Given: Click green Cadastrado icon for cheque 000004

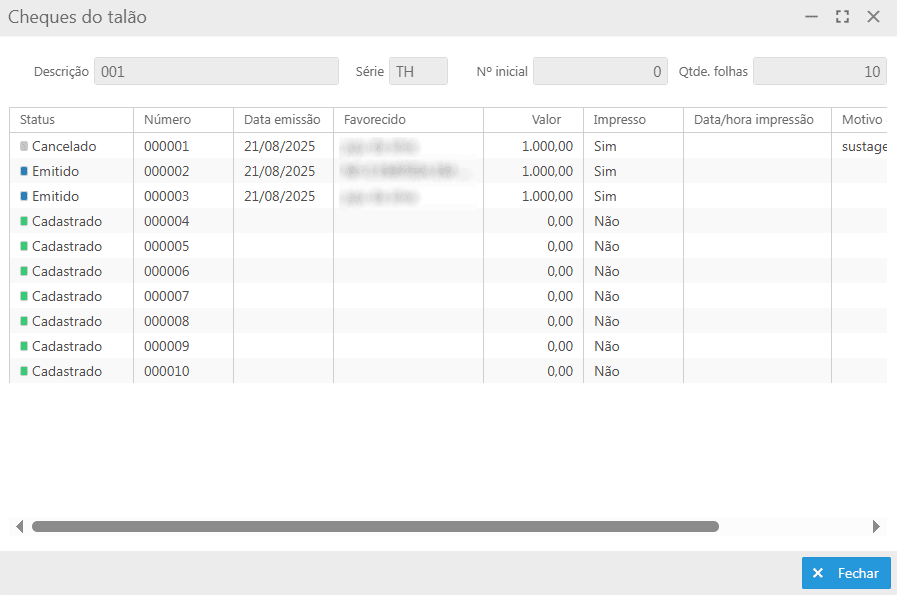Looking at the screenshot, I should 24,221.
